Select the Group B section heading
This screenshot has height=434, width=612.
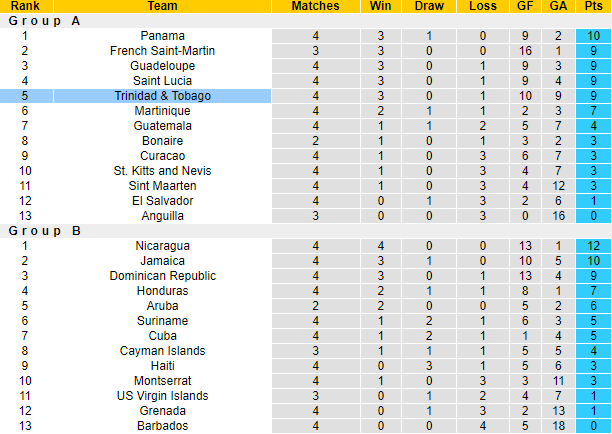pyautogui.click(x=44, y=231)
